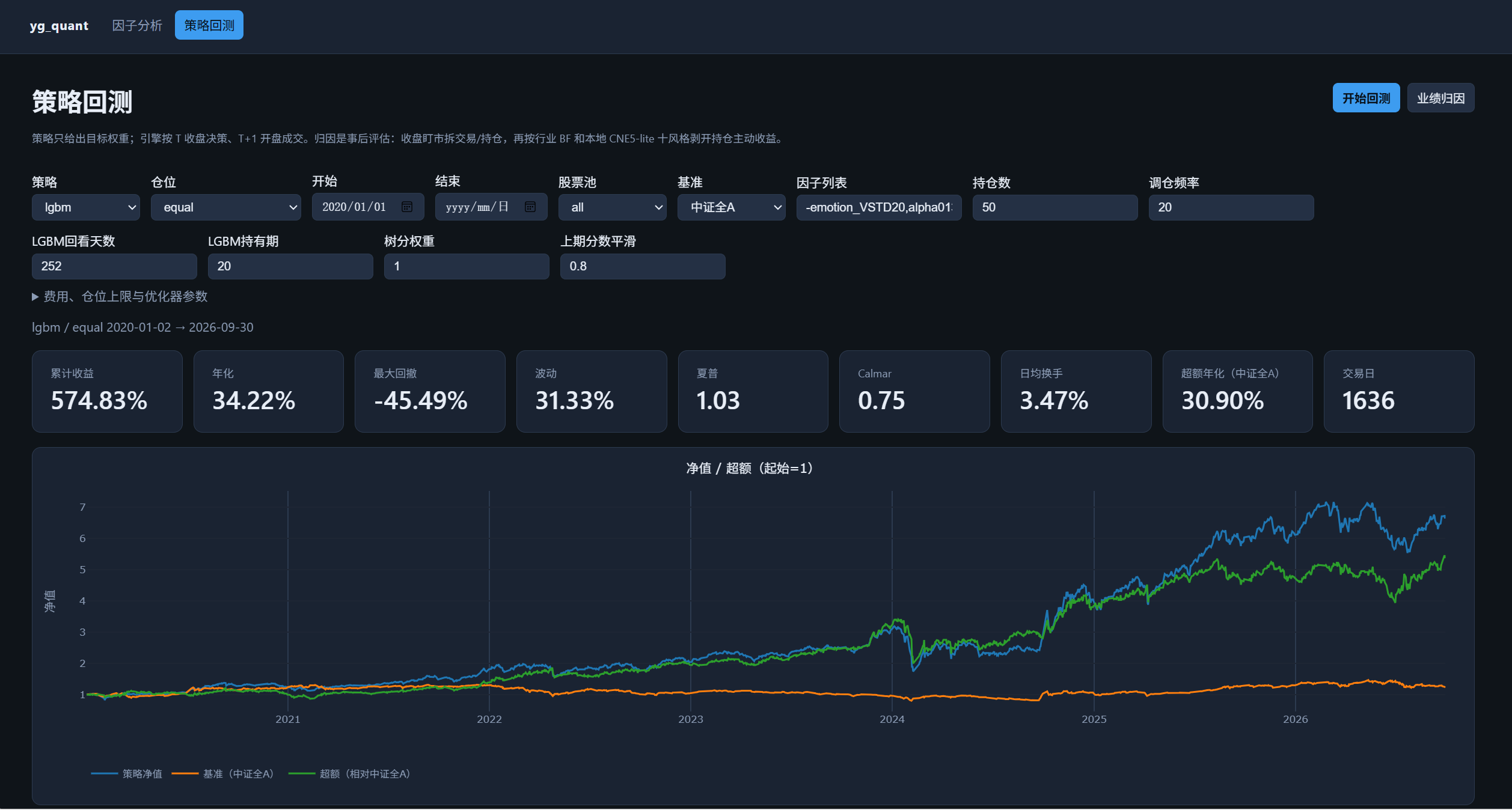This screenshot has height=810, width=1512.
Task: Click the 2024 x-axis label
Action: [892, 719]
